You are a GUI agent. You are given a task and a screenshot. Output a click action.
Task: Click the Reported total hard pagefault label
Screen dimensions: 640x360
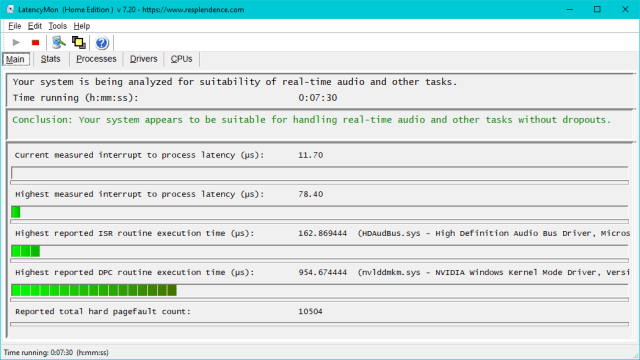pos(103,312)
